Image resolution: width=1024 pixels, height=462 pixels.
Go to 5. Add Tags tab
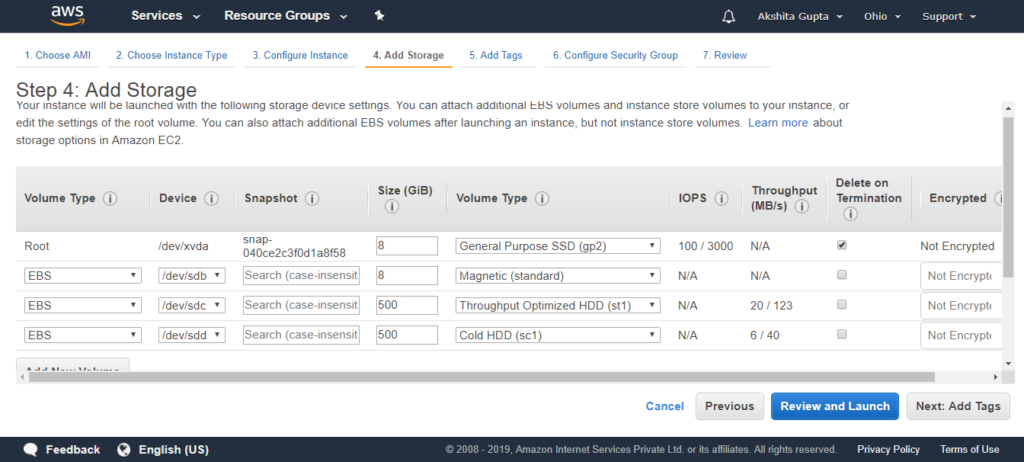(496, 56)
